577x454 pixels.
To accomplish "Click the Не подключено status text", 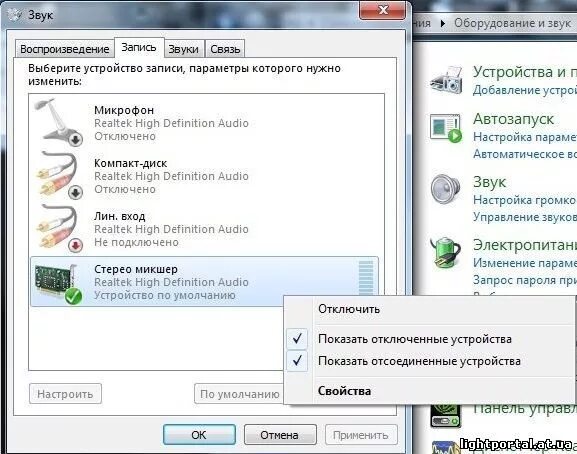I will click(137, 242).
